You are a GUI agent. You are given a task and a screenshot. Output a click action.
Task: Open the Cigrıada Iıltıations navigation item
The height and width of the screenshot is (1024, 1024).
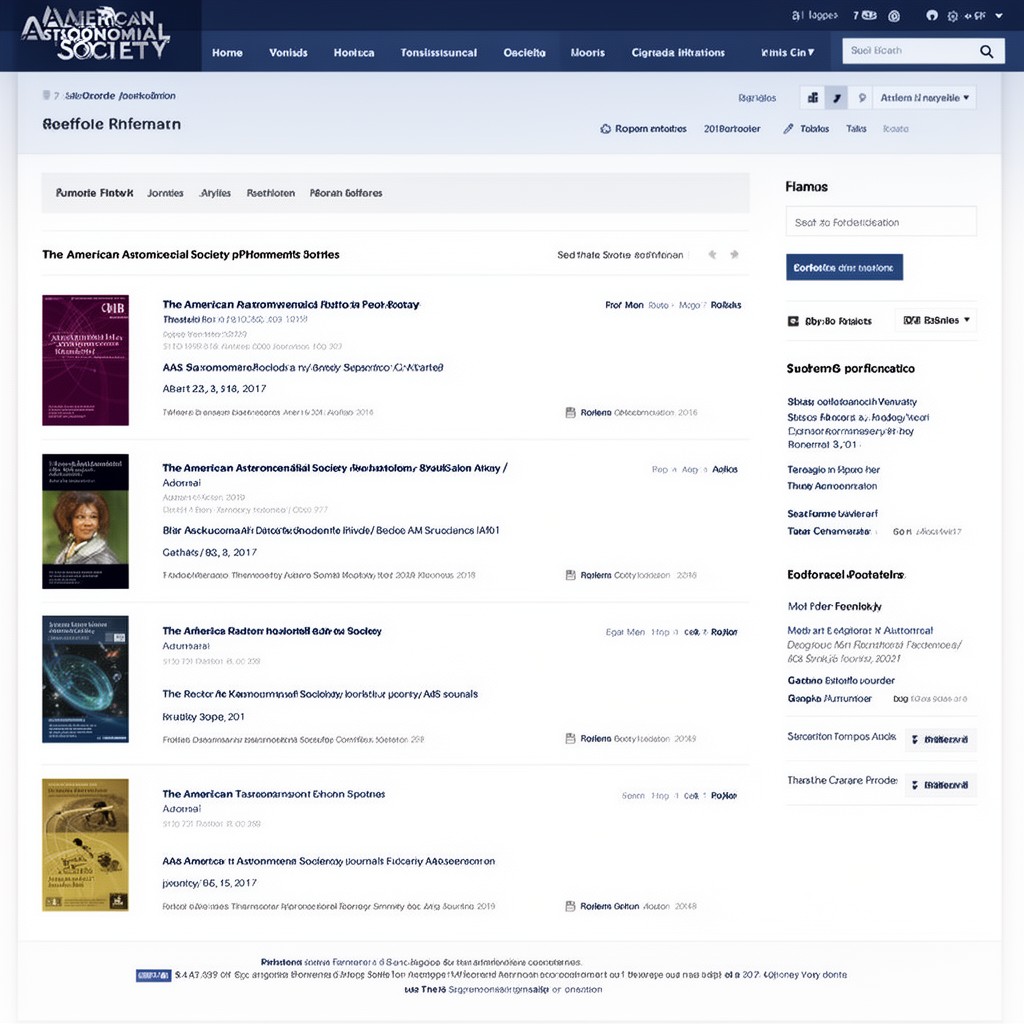(678, 53)
